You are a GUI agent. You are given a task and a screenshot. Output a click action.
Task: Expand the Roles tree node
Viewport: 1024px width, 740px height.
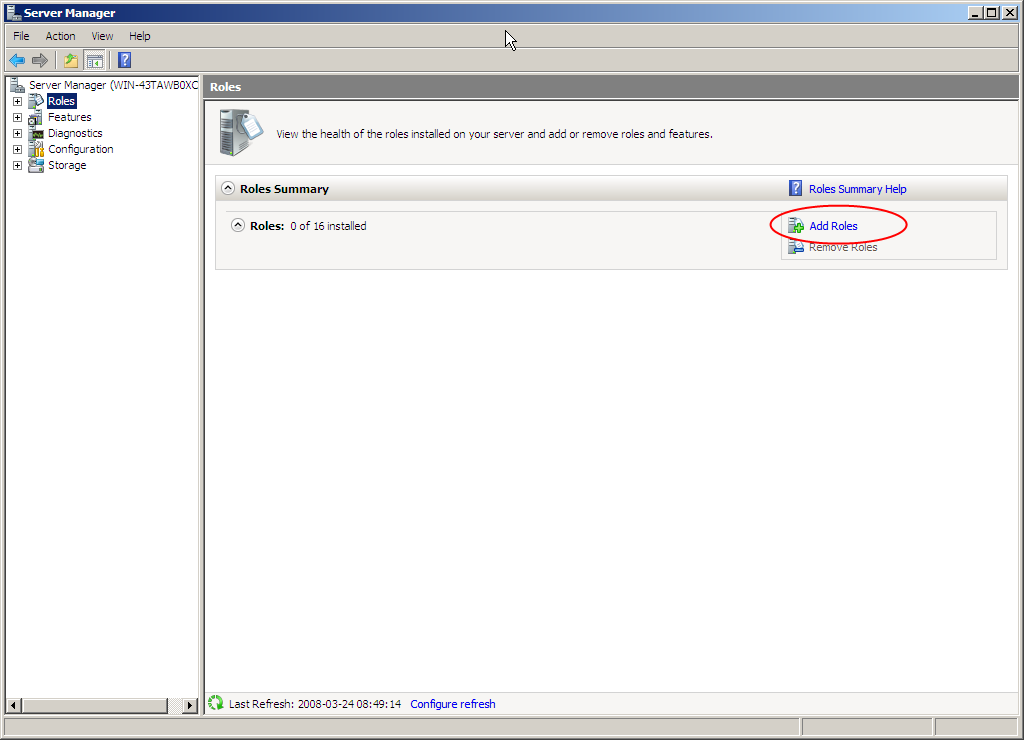[18, 101]
